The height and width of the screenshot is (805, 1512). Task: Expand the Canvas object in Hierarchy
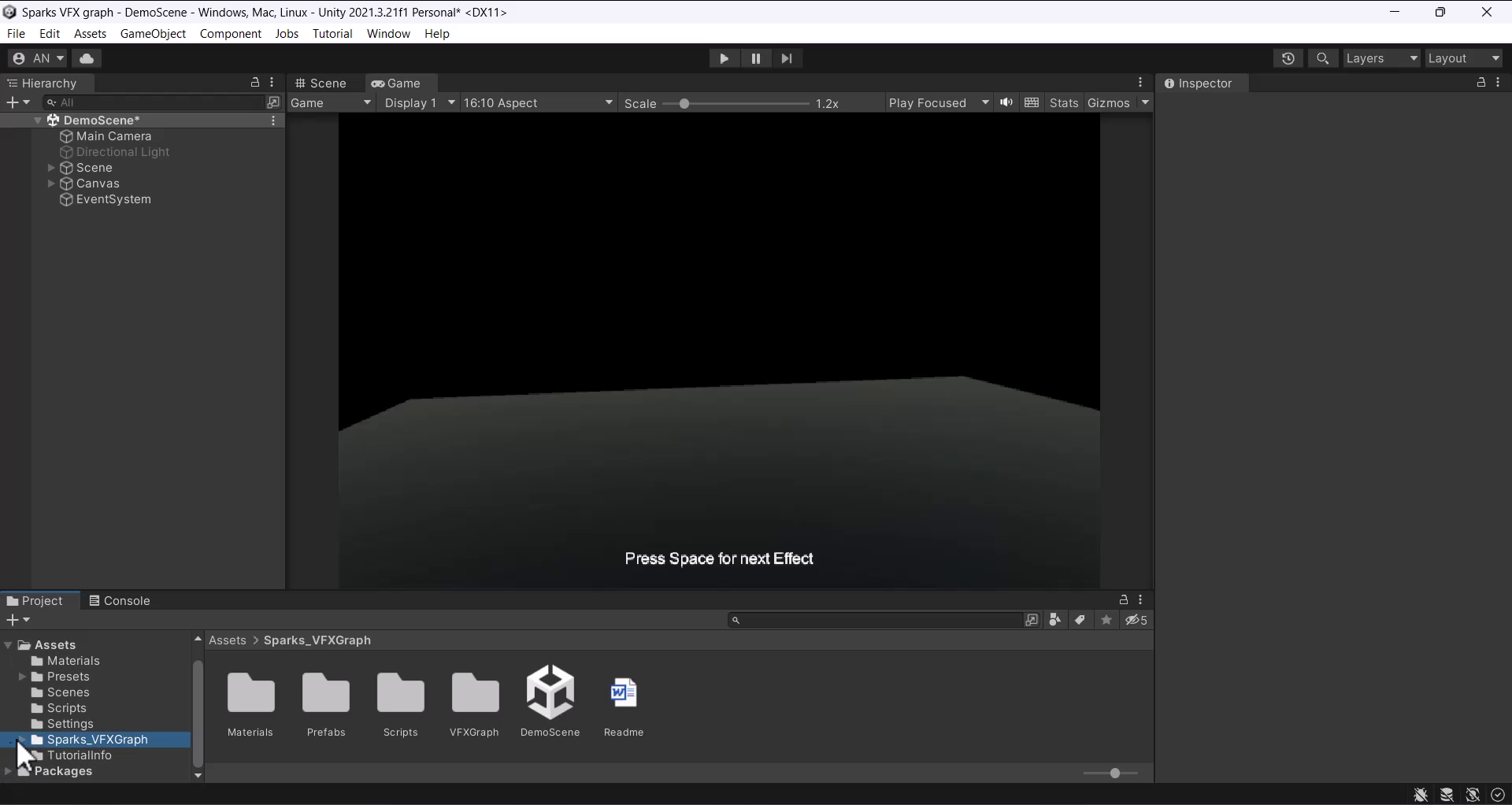pos(51,184)
